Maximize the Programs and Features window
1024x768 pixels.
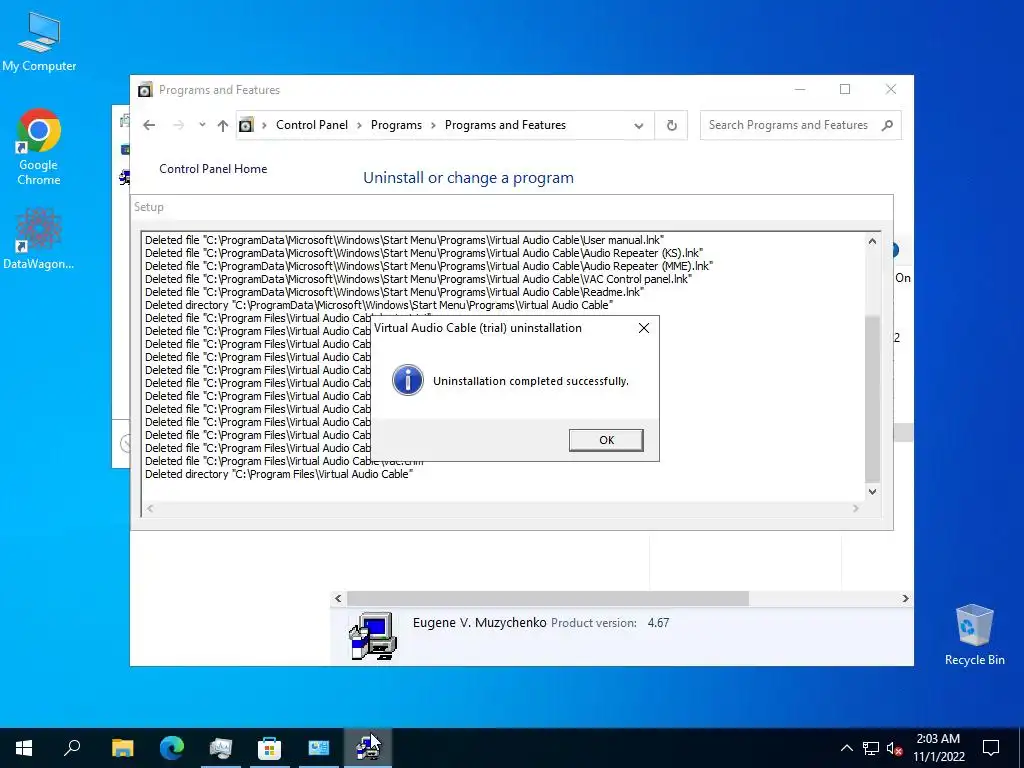(x=845, y=89)
